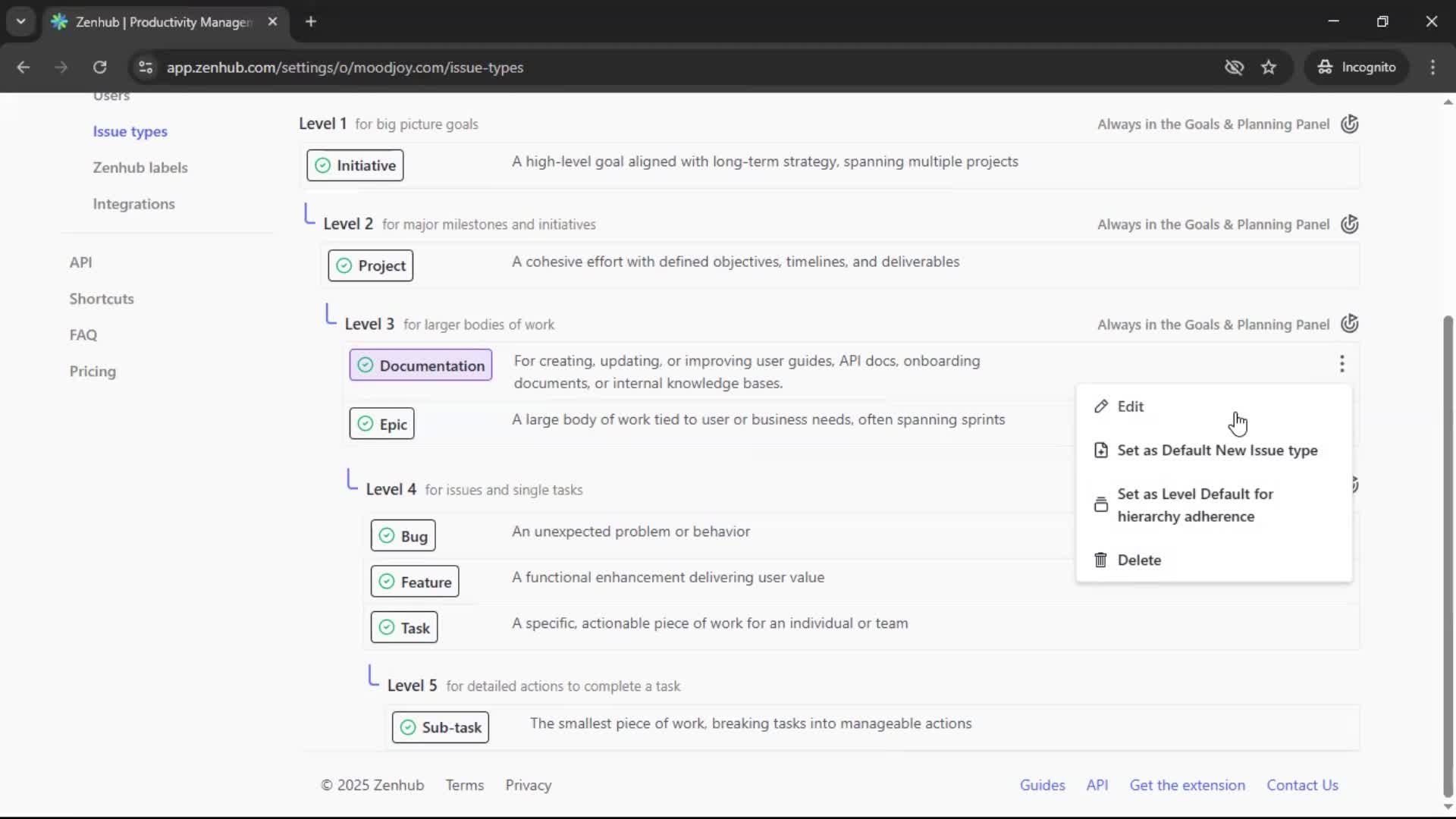Reload the Zenhub settings page

(x=99, y=67)
